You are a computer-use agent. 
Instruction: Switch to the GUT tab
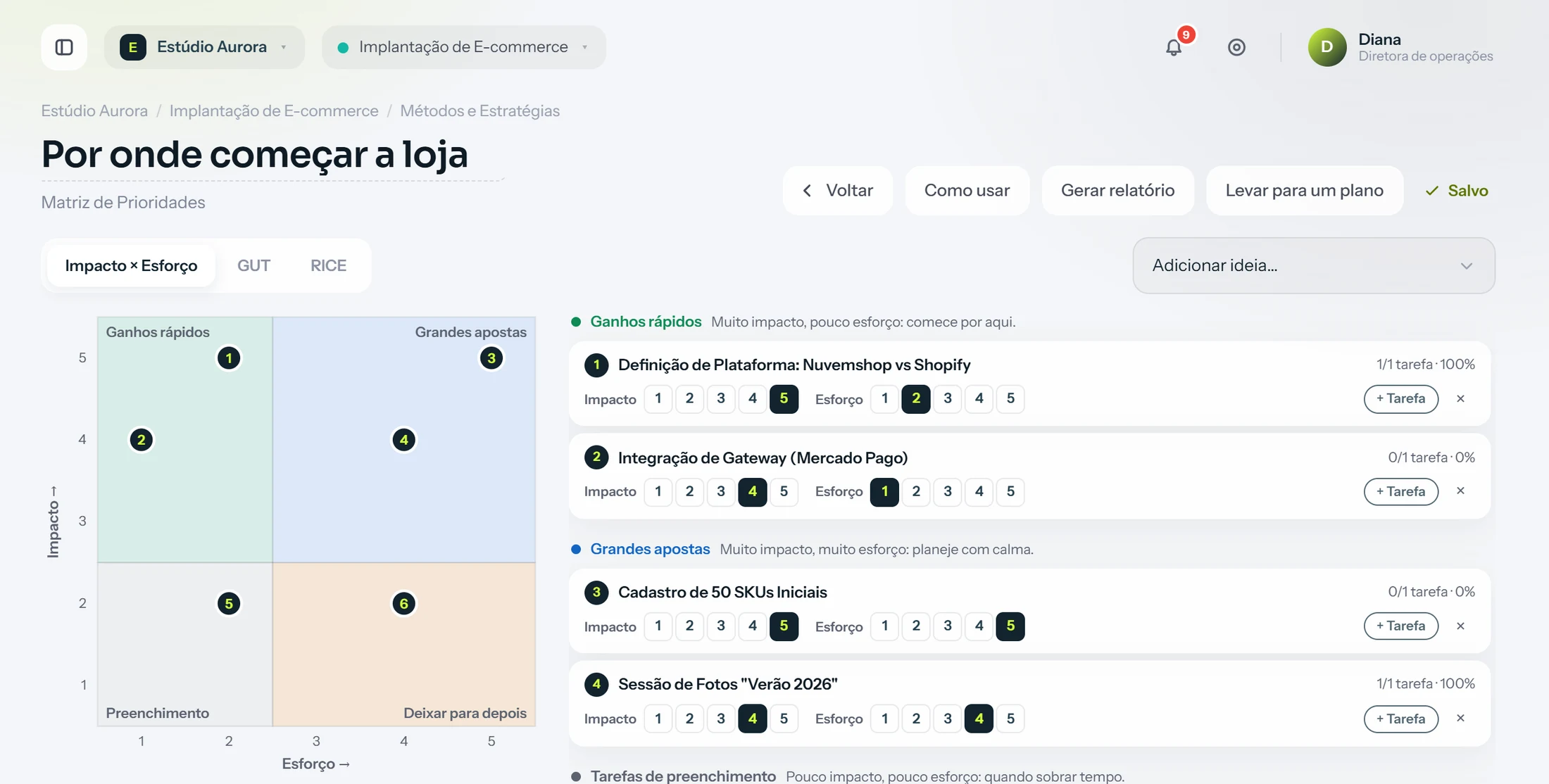click(253, 265)
